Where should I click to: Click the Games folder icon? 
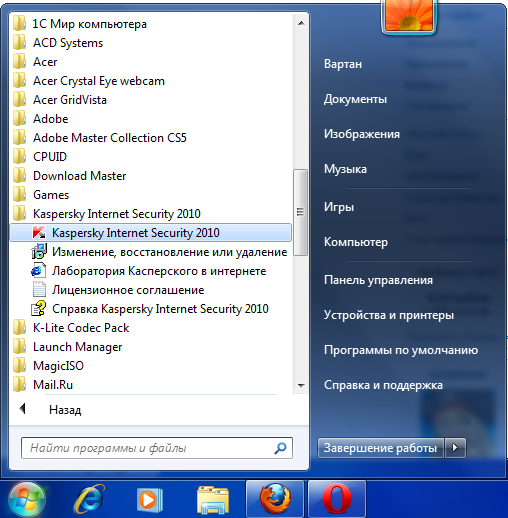[x=20, y=195]
